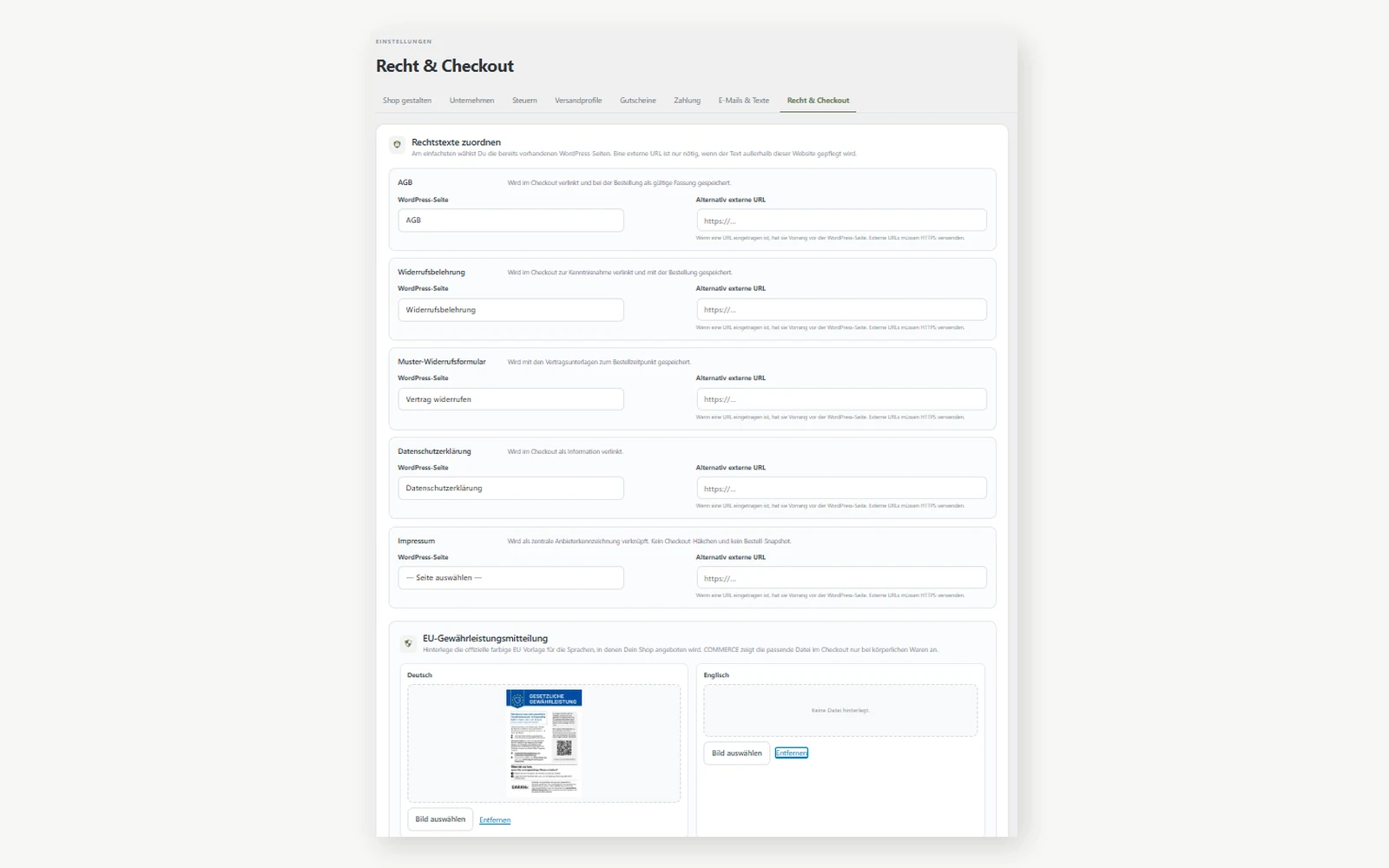Focus the Widerrufsbelehrung external URL field
Screen dimensions: 1389x868
tap(841, 310)
